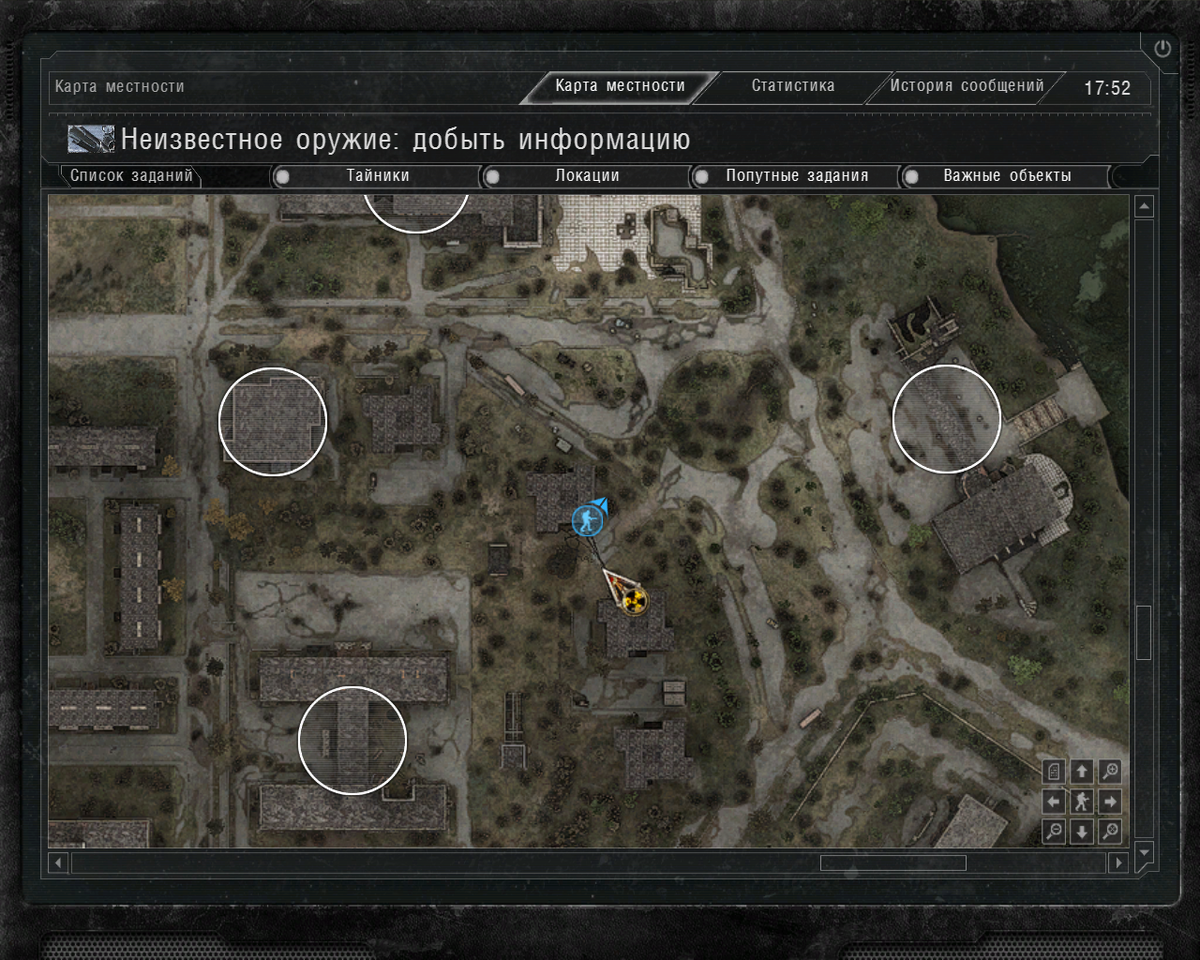Zoom out with the minus magnifier
1200x960 pixels.
coord(1054,831)
